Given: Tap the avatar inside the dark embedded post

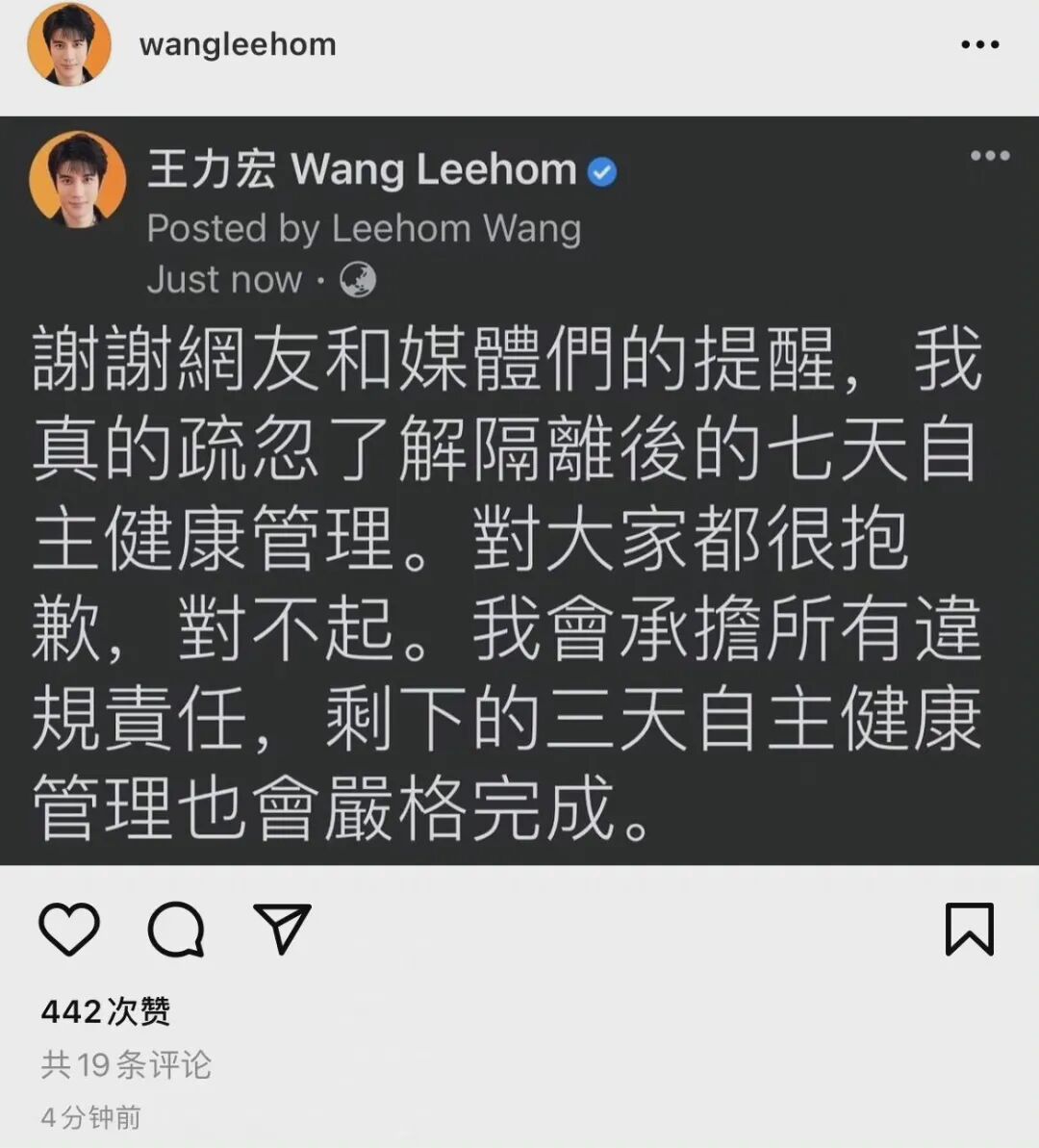Looking at the screenshot, I should coord(77,179).
